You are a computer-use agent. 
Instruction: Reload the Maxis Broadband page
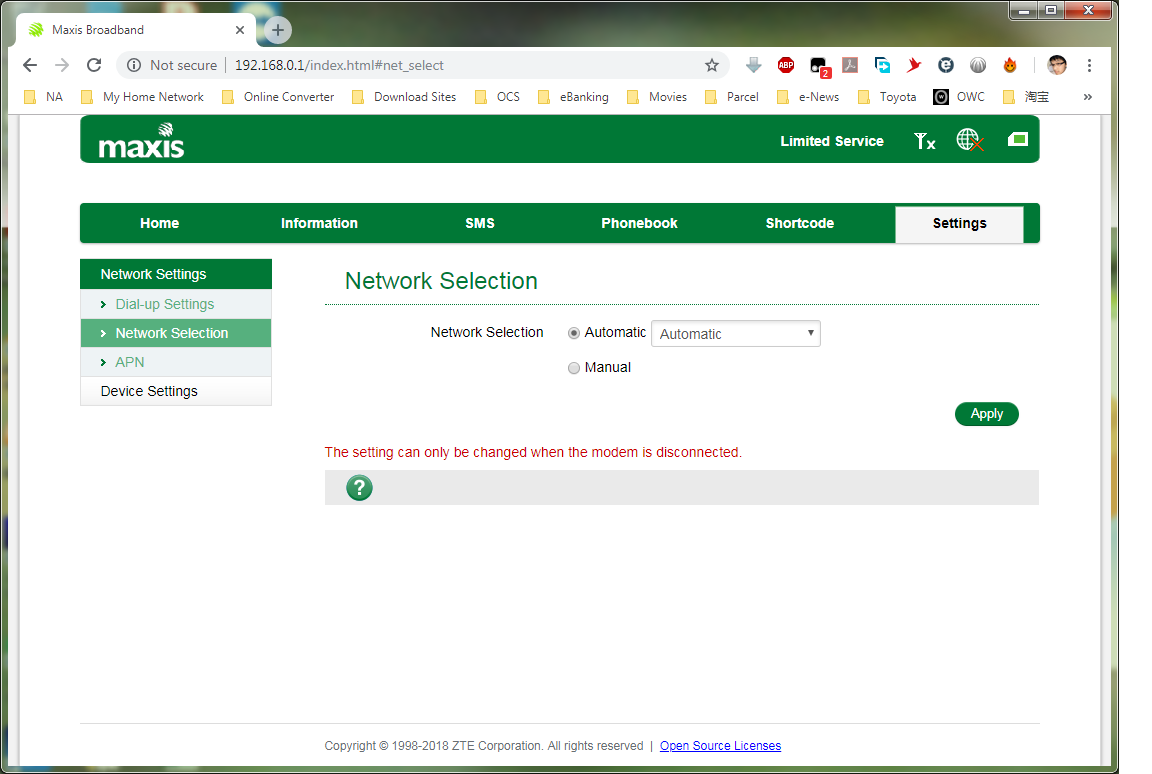point(94,65)
